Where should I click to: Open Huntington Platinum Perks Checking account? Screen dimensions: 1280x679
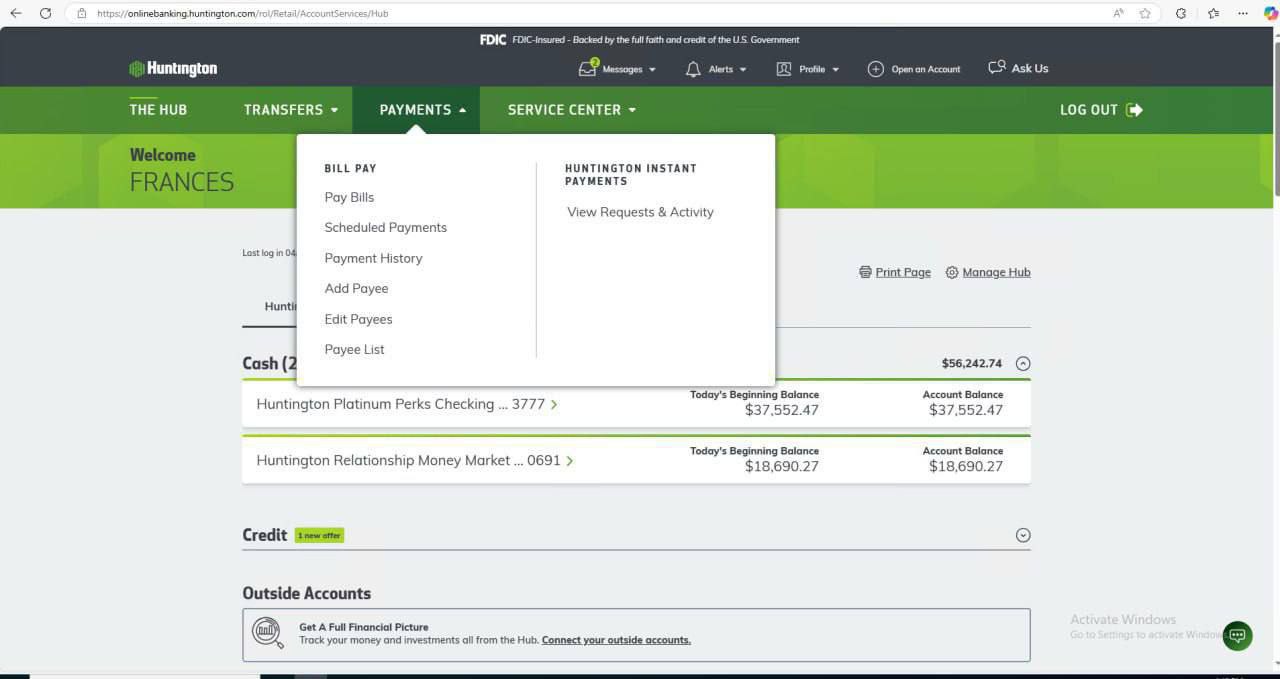(x=401, y=404)
